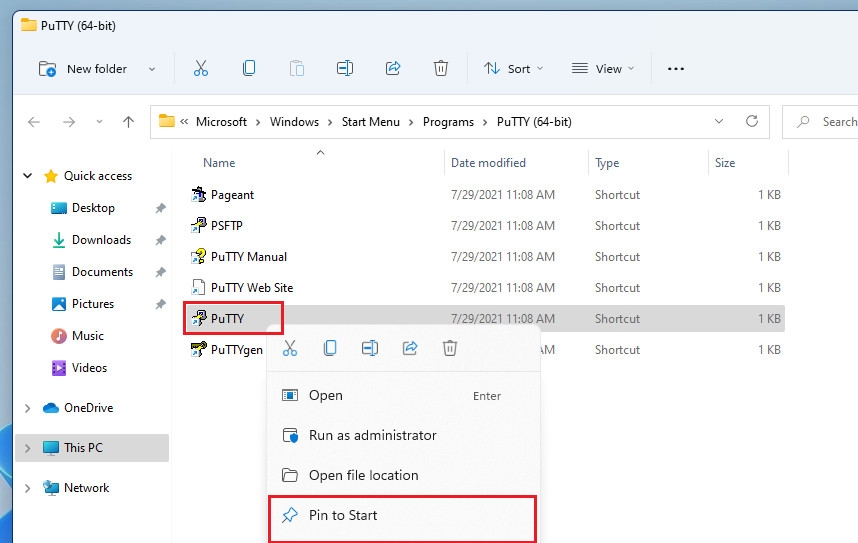
Task: Choose Open file location
Action: pos(404,475)
